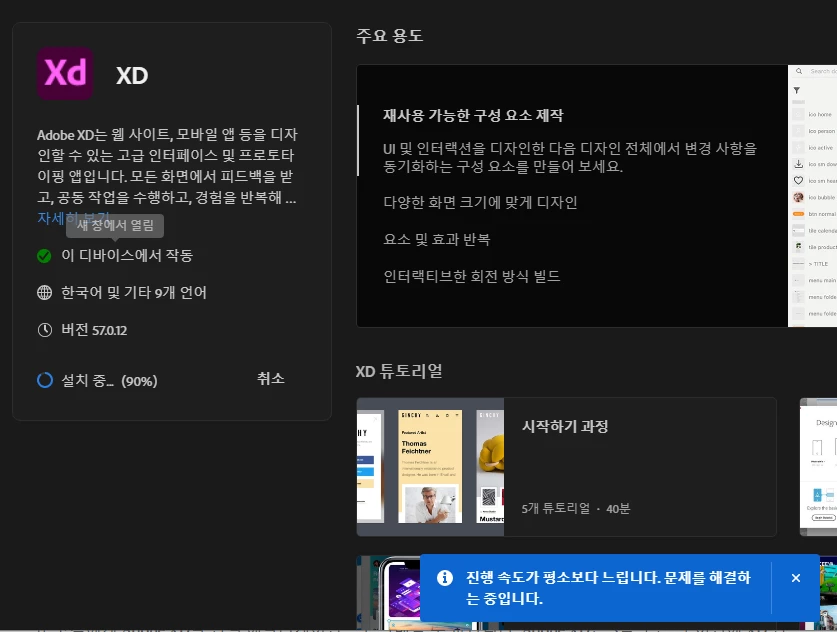Click the download icon in preview list
The height and width of the screenshot is (632, 837).
(799, 164)
